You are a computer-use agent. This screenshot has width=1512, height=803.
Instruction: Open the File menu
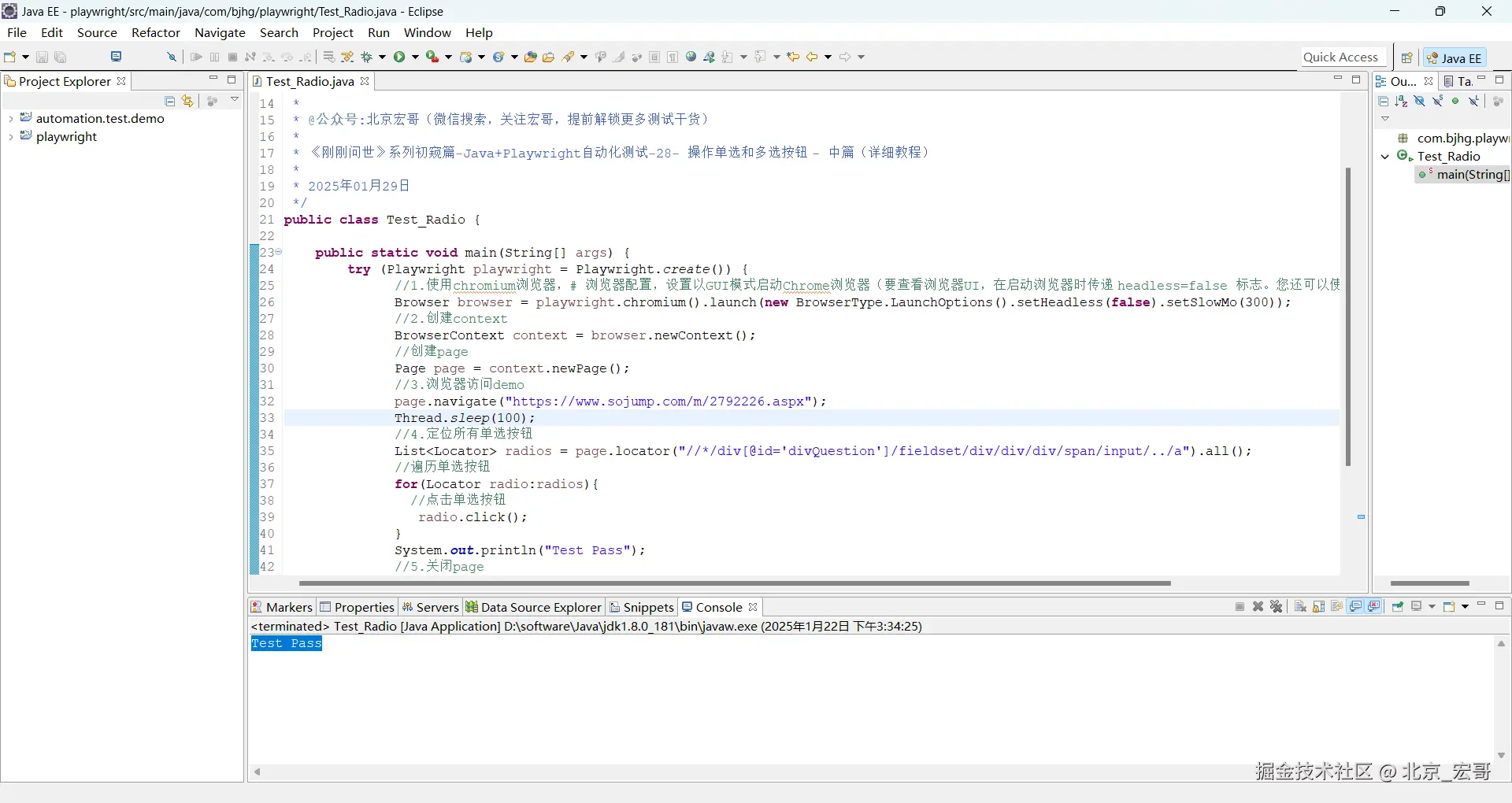[17, 32]
